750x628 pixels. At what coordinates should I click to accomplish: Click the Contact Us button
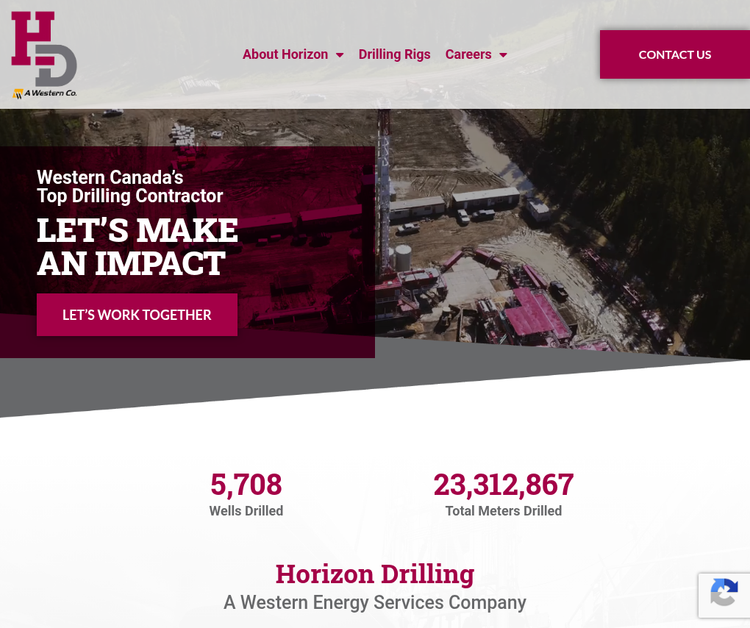tap(675, 55)
